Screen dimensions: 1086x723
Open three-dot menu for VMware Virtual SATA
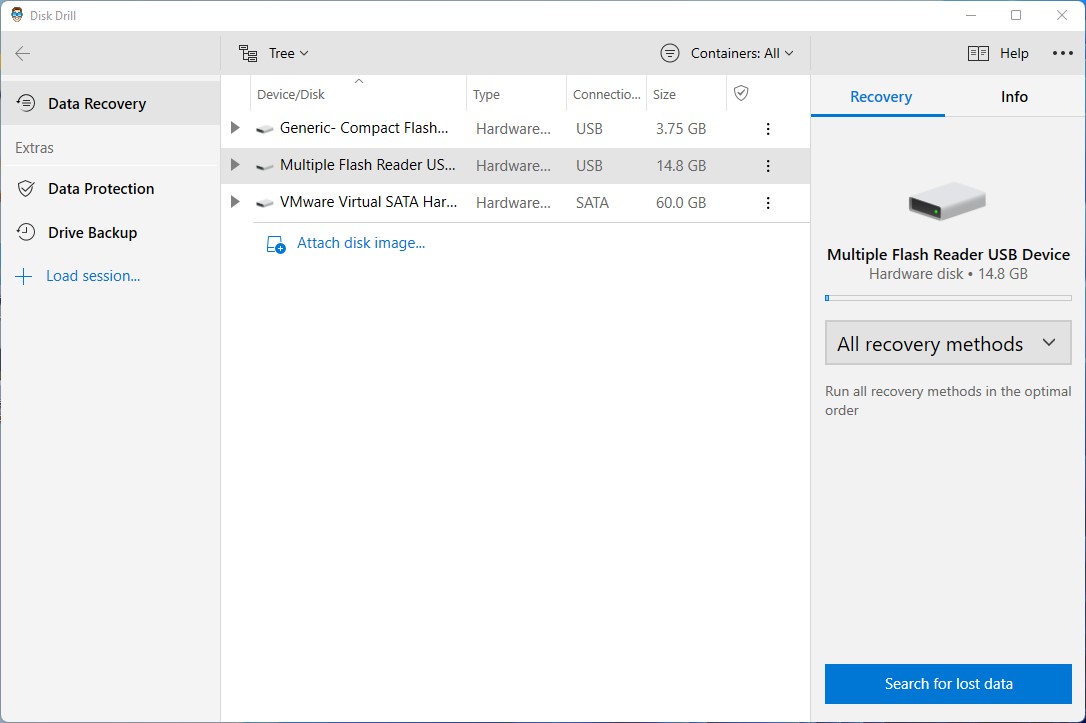tap(767, 203)
